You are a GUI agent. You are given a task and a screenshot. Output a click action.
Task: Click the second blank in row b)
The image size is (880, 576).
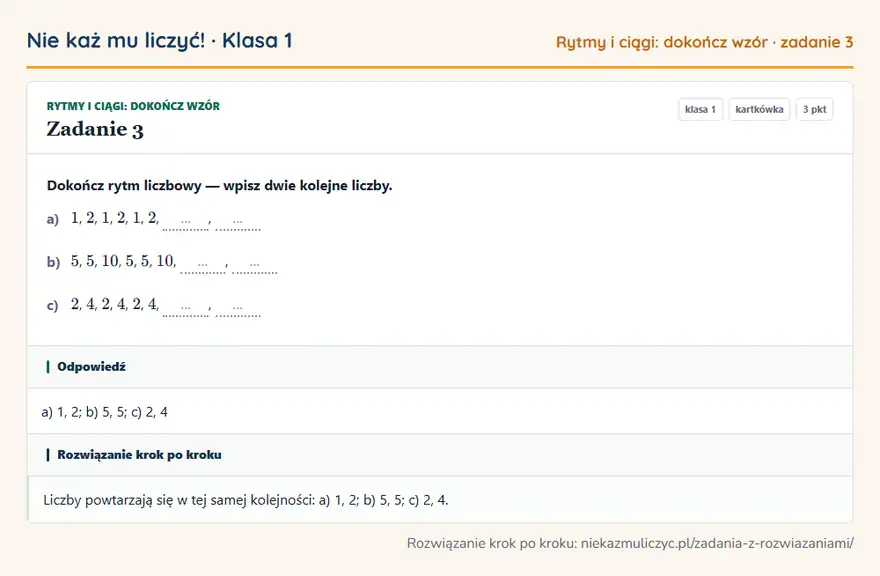click(x=255, y=264)
